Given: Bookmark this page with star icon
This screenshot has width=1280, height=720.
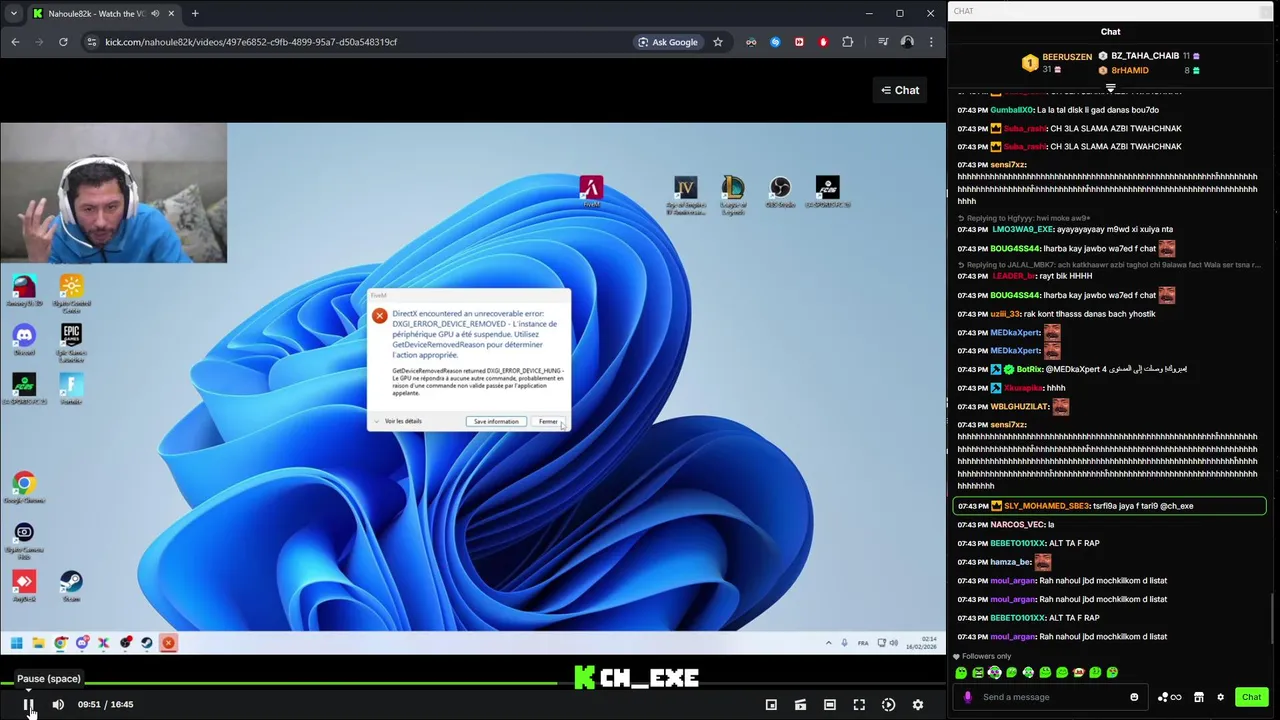Looking at the screenshot, I should coord(718,42).
